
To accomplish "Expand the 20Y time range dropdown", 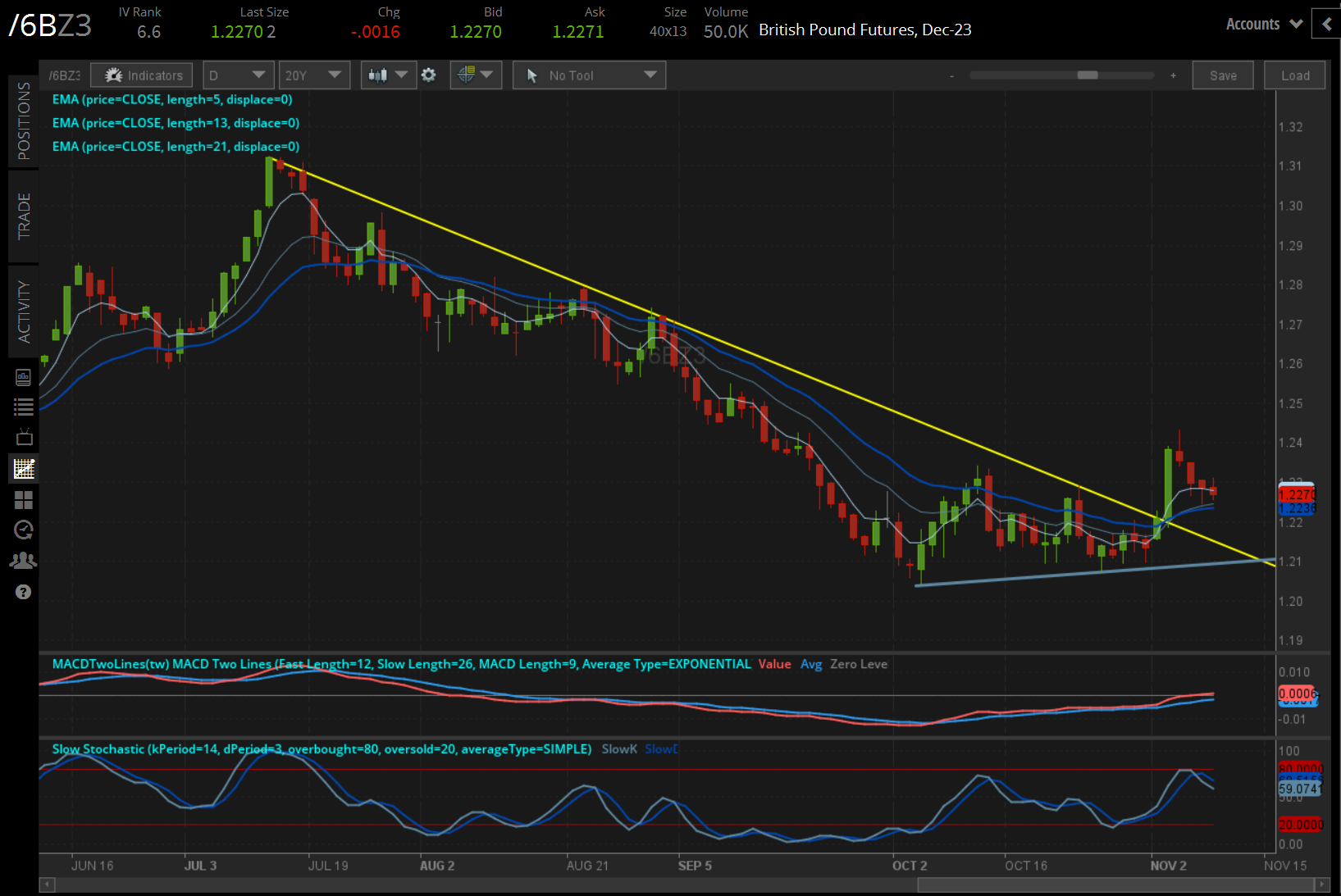I will point(313,75).
